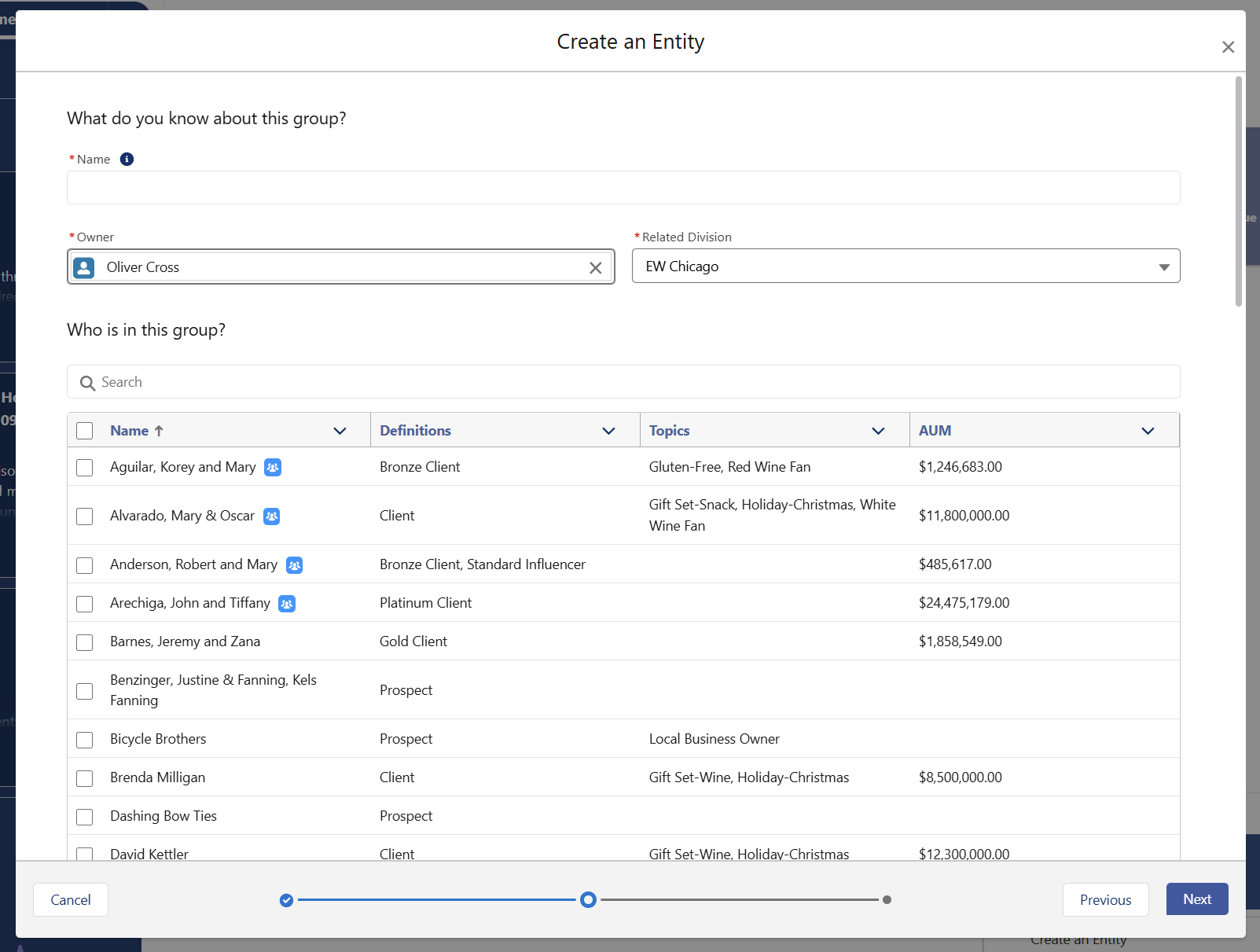
Task: Click the Name column sort arrow
Action: coord(159,431)
